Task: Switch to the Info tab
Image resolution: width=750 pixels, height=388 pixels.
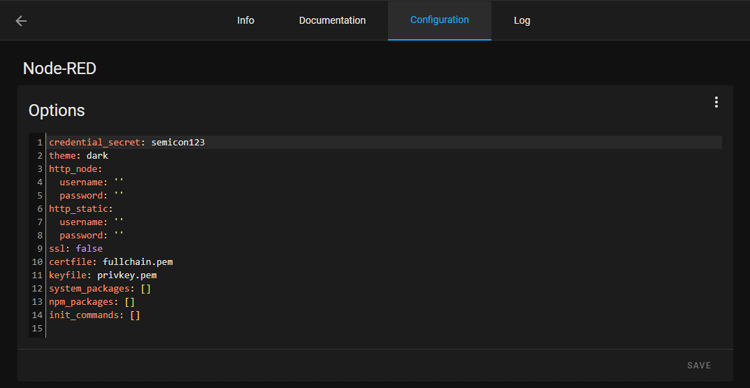Action: (x=246, y=21)
